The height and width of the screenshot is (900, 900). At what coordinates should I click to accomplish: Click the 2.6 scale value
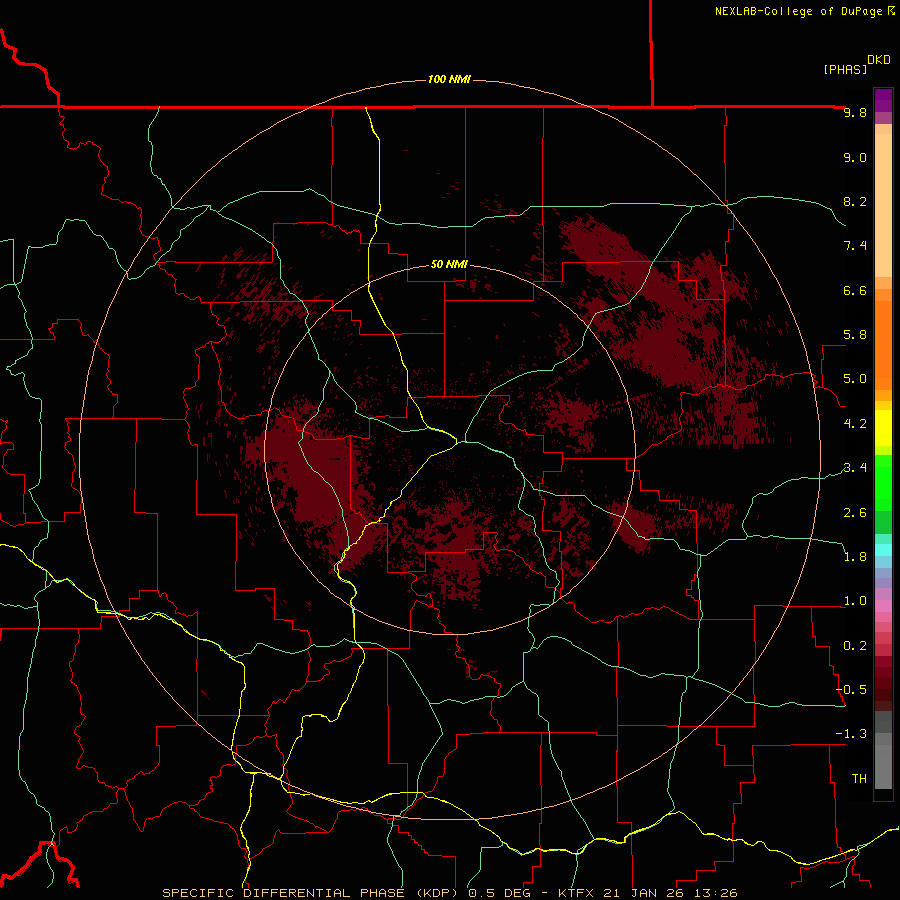(855, 513)
